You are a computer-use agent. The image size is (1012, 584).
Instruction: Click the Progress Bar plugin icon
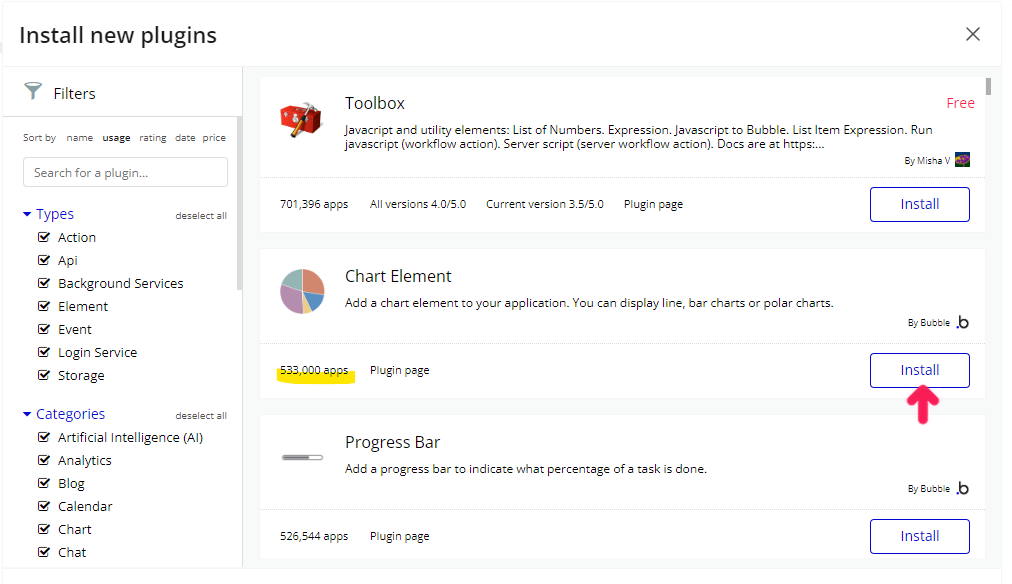[x=302, y=458]
